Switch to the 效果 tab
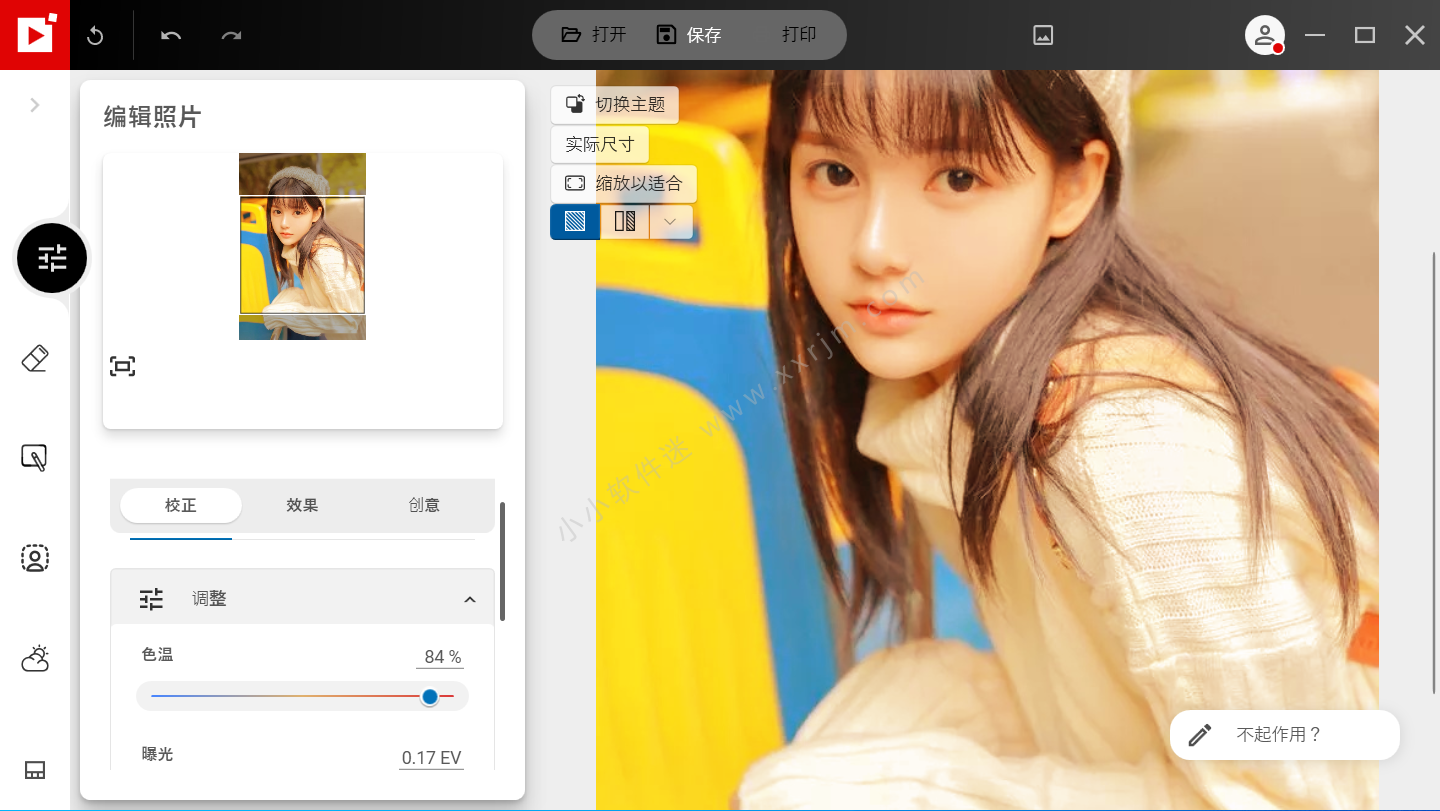 click(x=302, y=505)
